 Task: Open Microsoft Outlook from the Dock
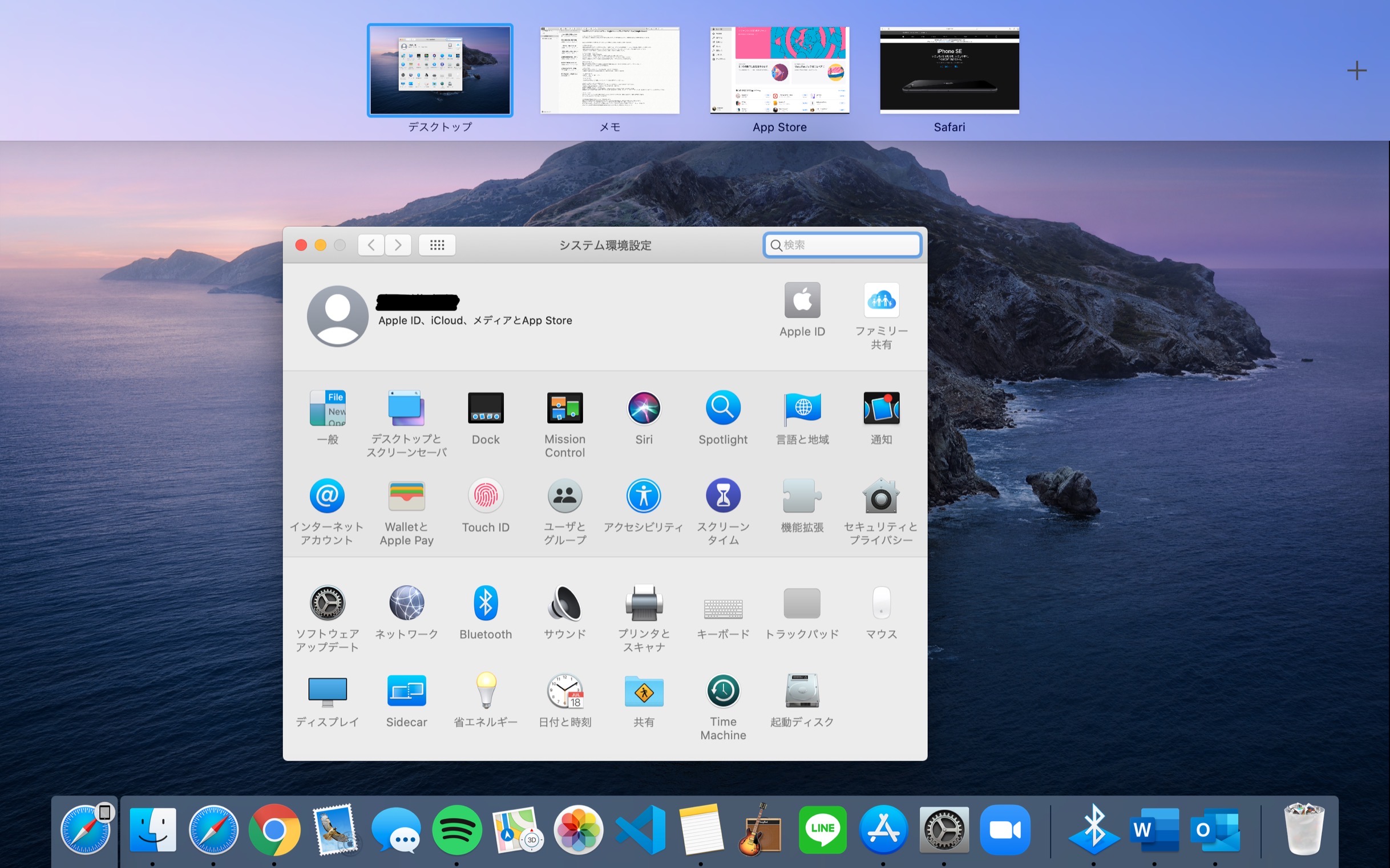coord(1215,830)
